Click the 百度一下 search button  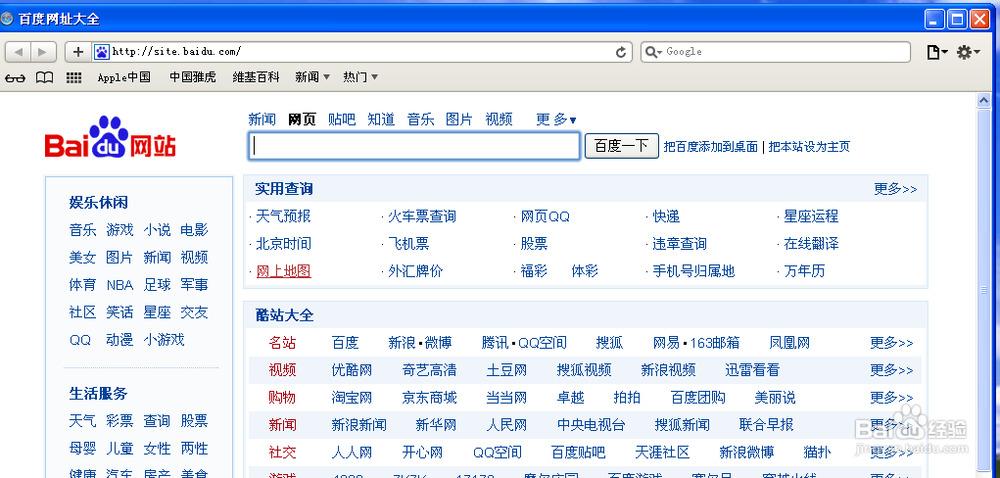pos(621,146)
